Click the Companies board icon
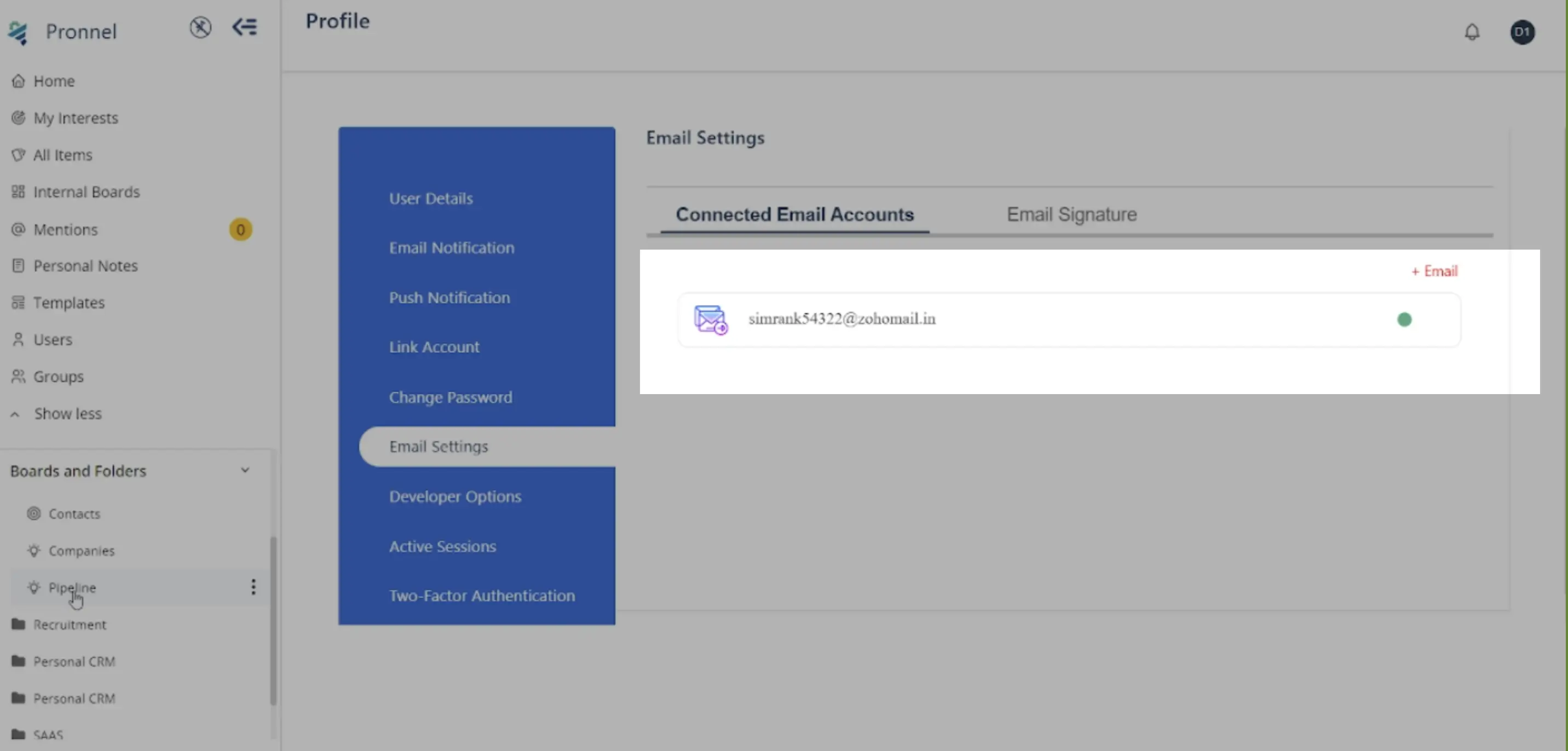 point(34,551)
